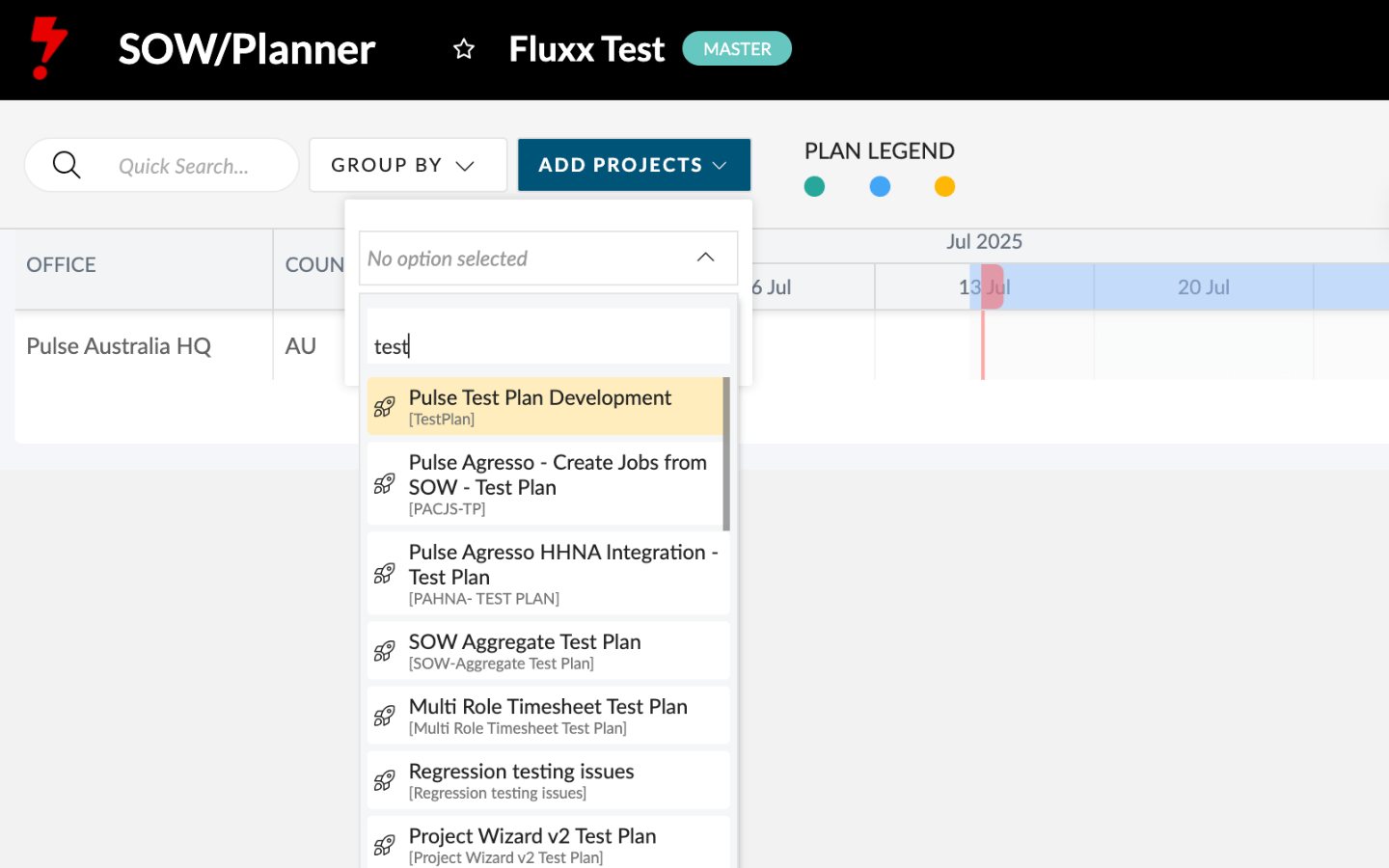Click the red today marker on timeline
This screenshot has width=1389, height=868.
pyautogui.click(x=993, y=287)
